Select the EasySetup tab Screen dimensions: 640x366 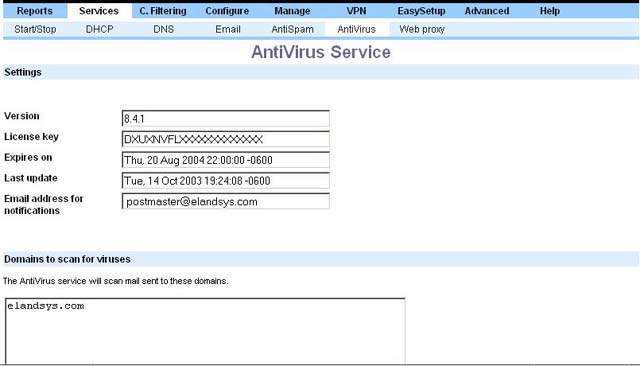click(x=421, y=11)
